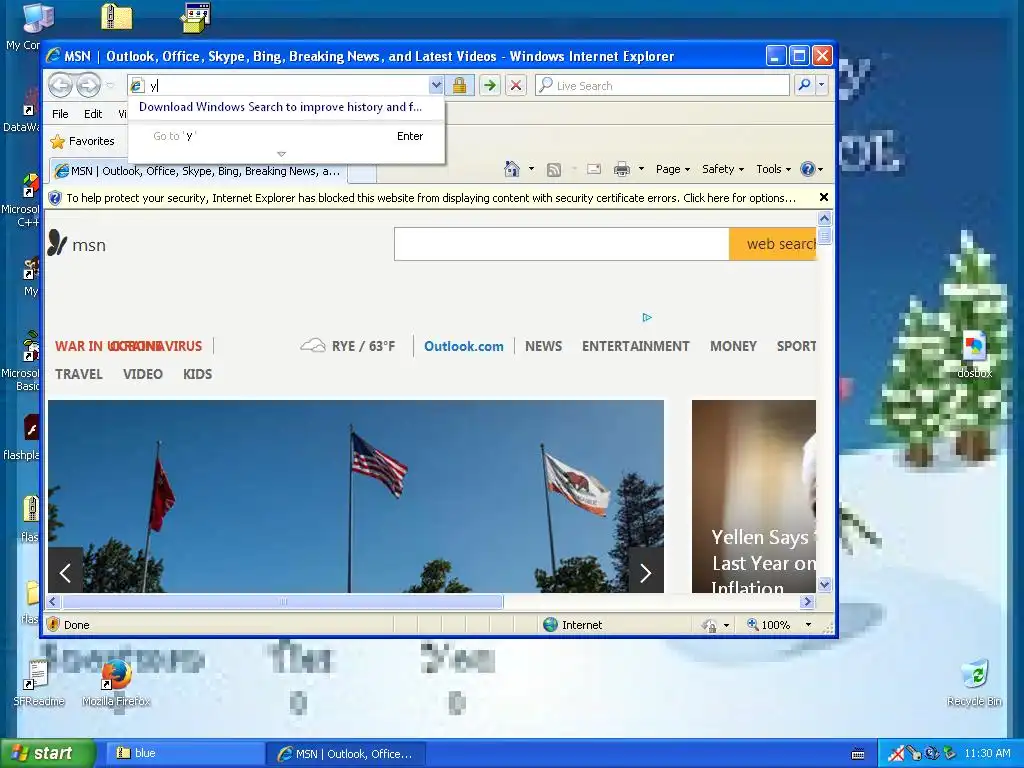Show previous slide in photo carousel
The width and height of the screenshot is (1024, 768).
coord(65,573)
